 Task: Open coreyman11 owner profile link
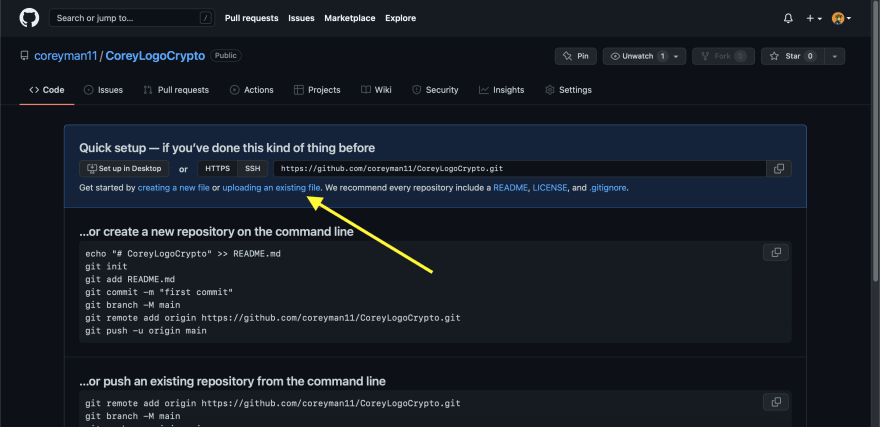point(66,56)
